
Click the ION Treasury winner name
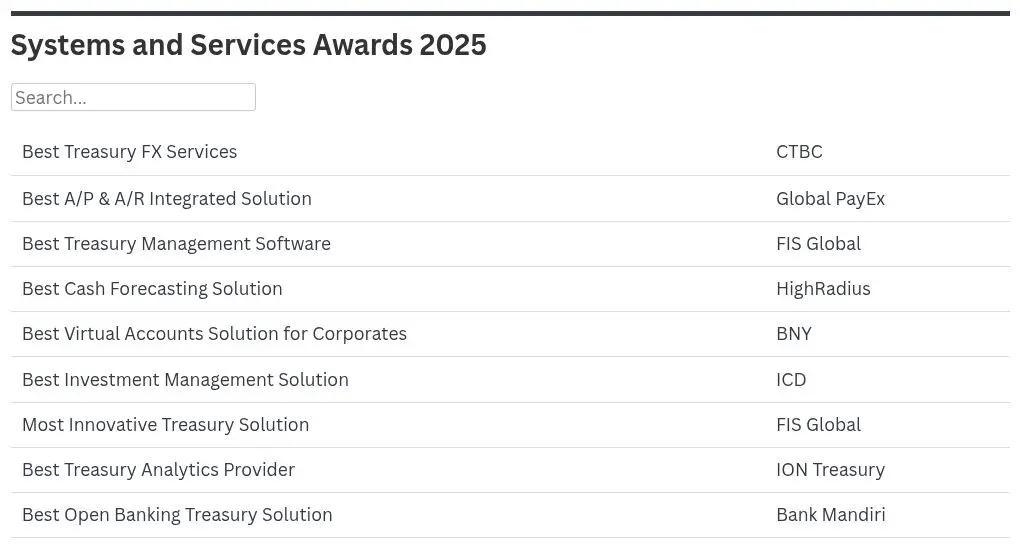(x=830, y=470)
